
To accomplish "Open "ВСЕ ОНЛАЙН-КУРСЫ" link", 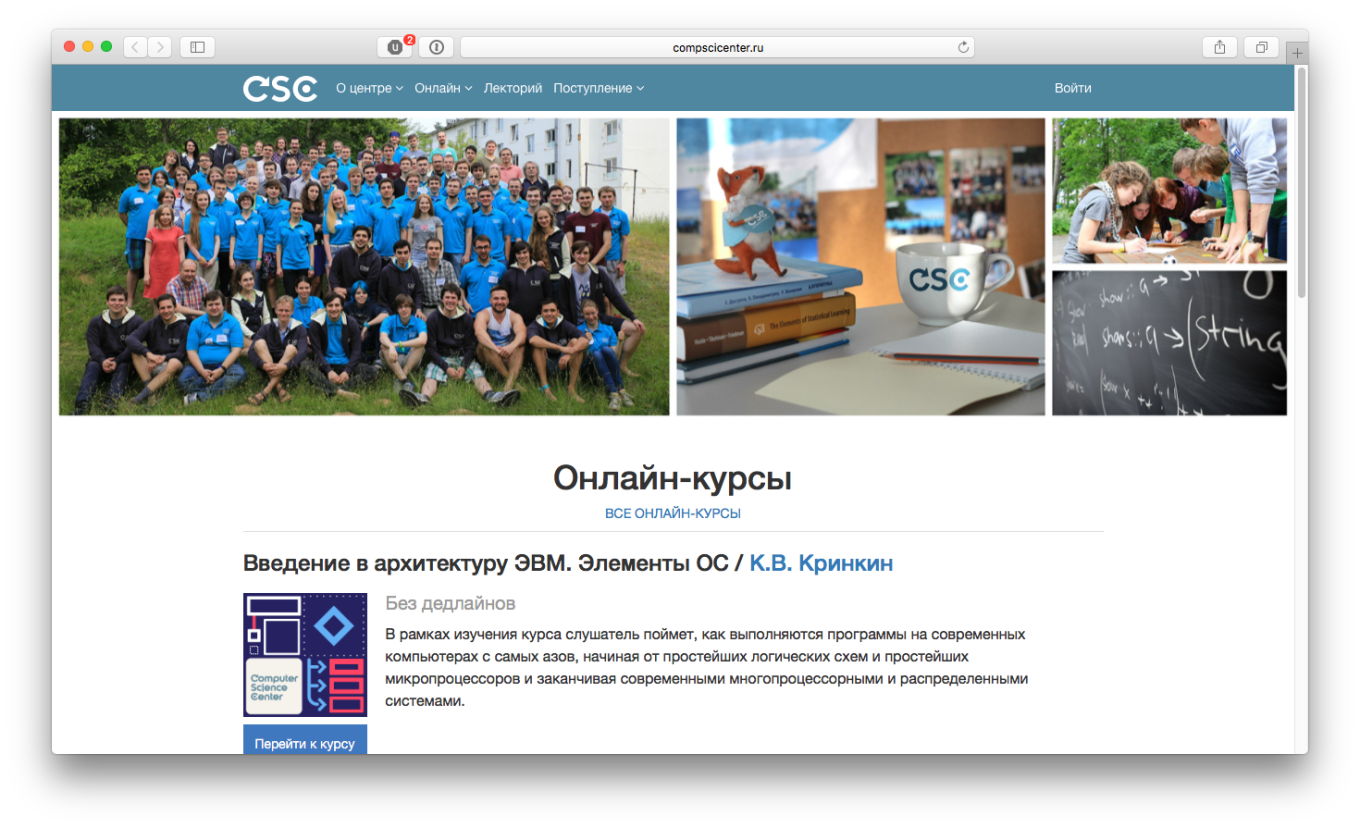I will coord(672,513).
